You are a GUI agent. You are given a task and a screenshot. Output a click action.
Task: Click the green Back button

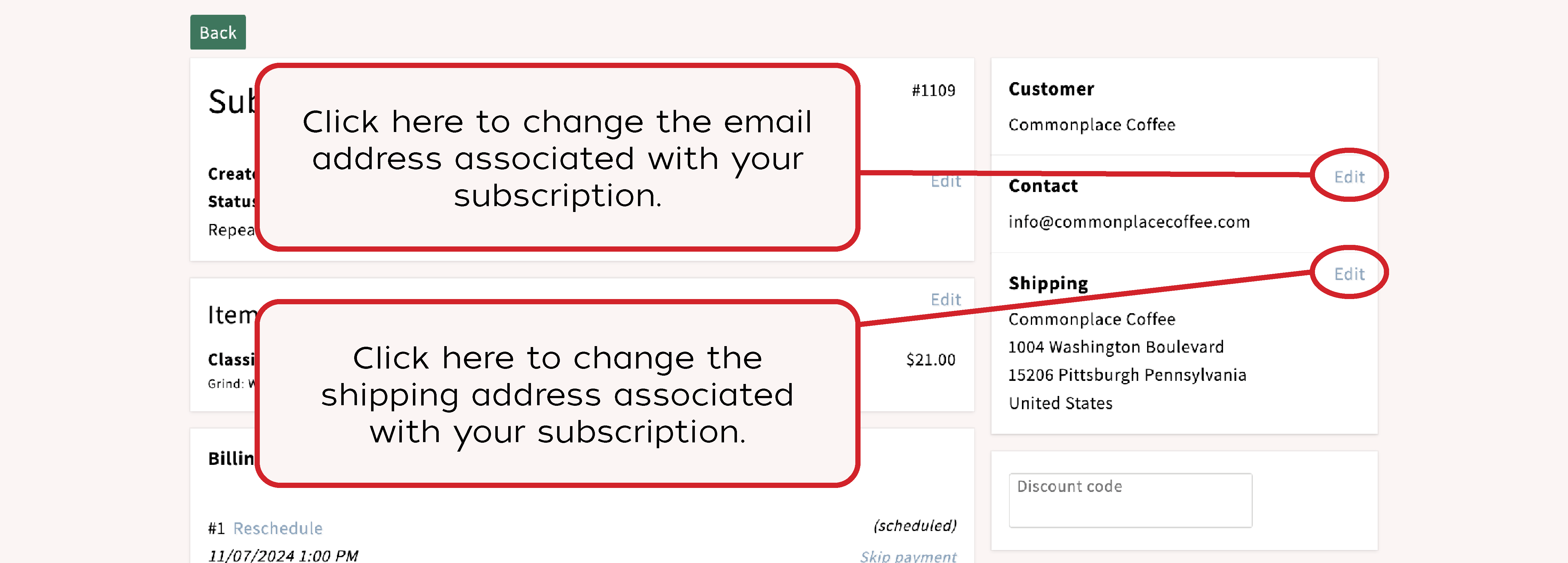pyautogui.click(x=217, y=32)
